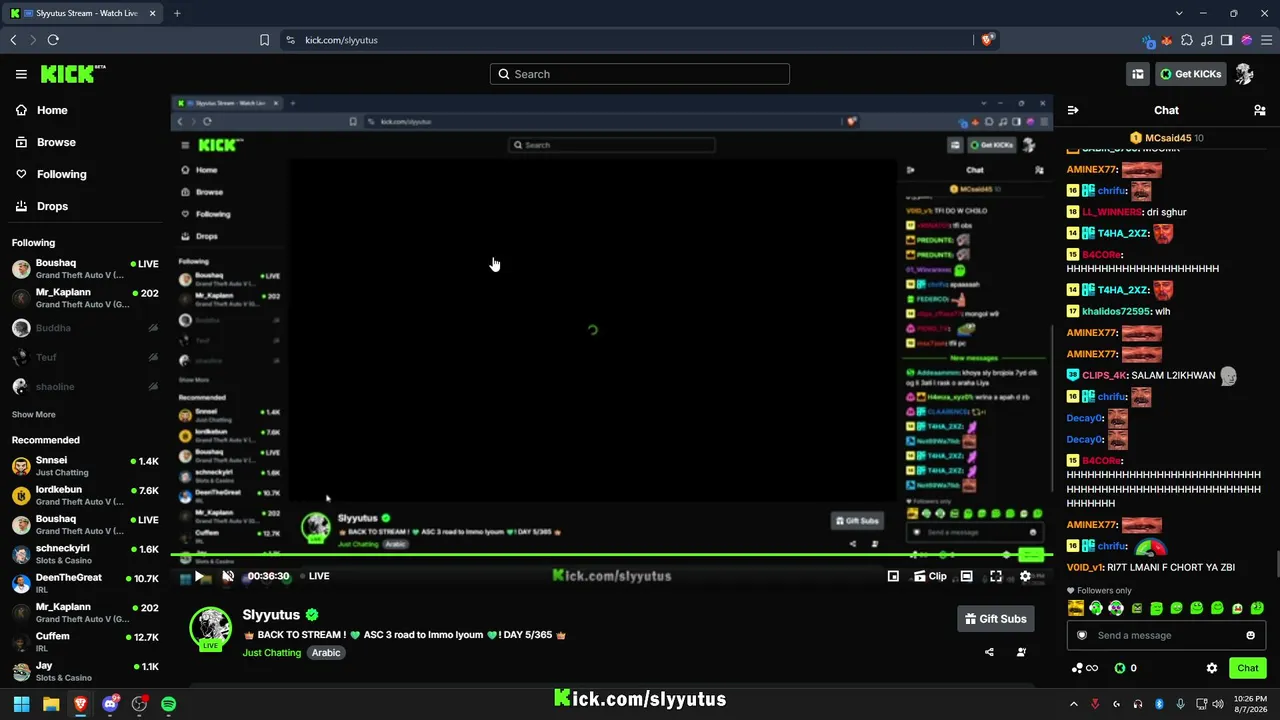
Task: Select first yellow face emote in quick emotes
Action: pos(1076,608)
